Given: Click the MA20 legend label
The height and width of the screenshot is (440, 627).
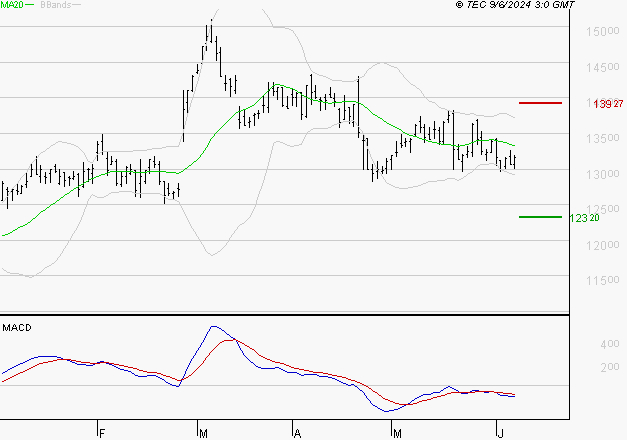Looking at the screenshot, I should (12, 5).
